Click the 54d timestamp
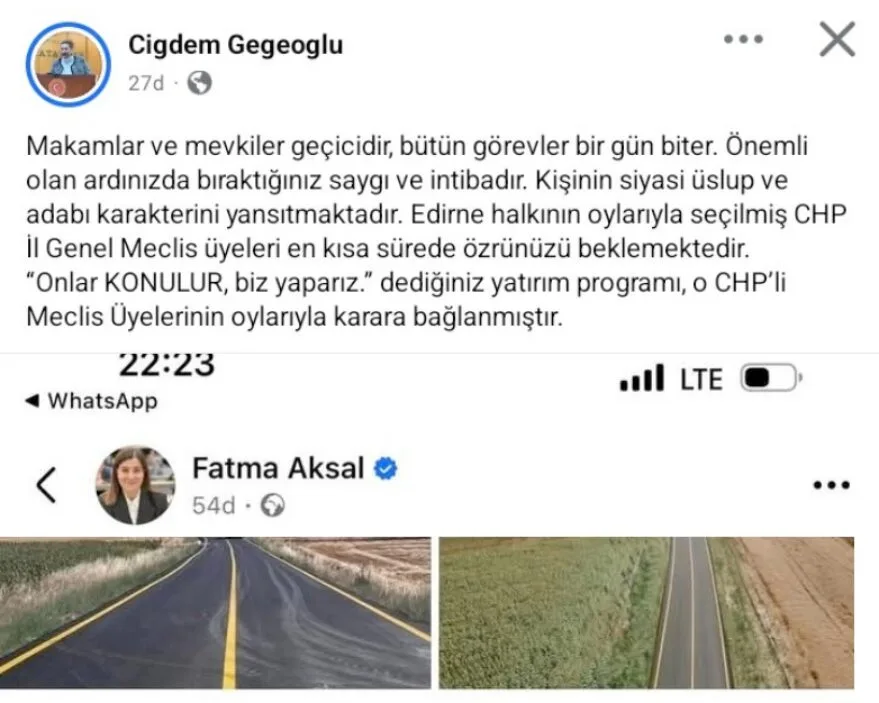 tap(214, 506)
